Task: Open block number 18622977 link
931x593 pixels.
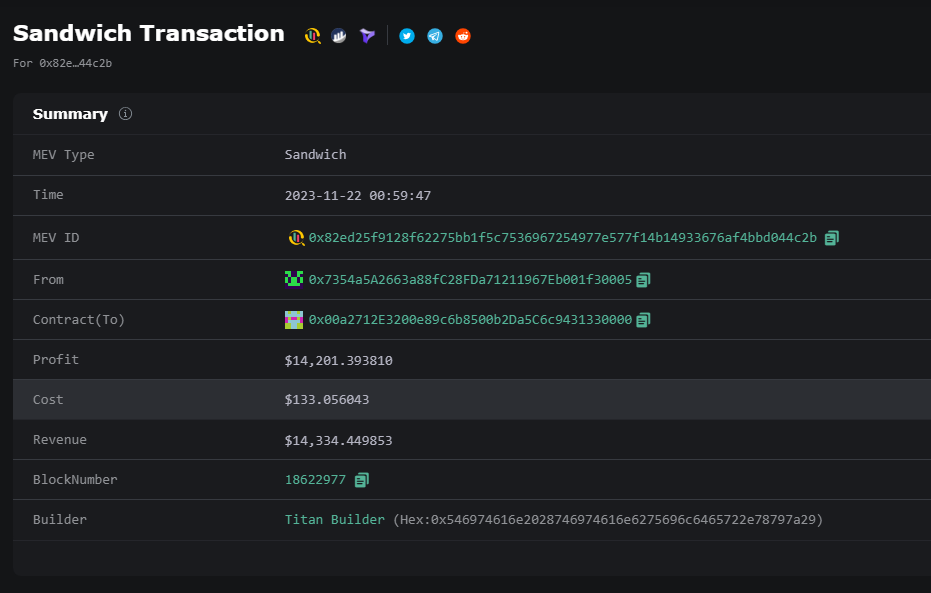Action: [315, 480]
